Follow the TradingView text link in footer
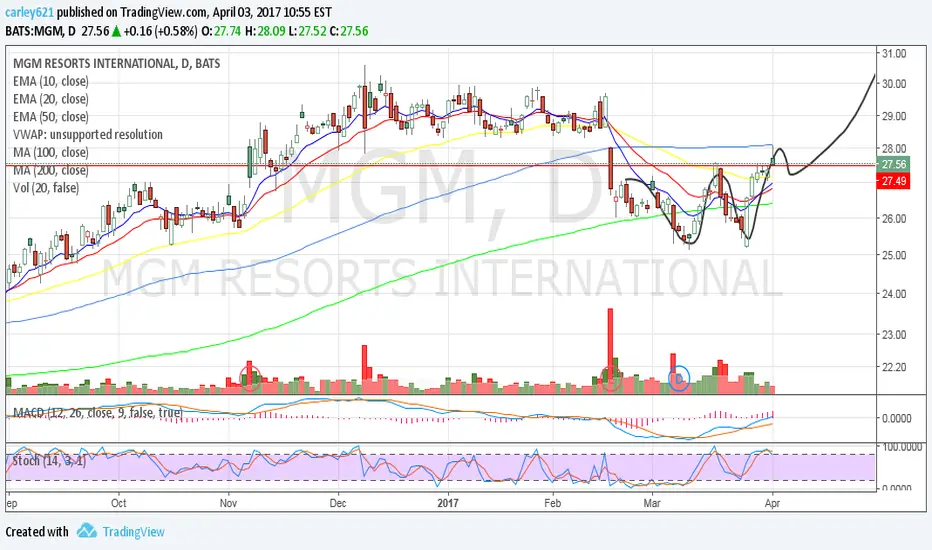 [133, 532]
